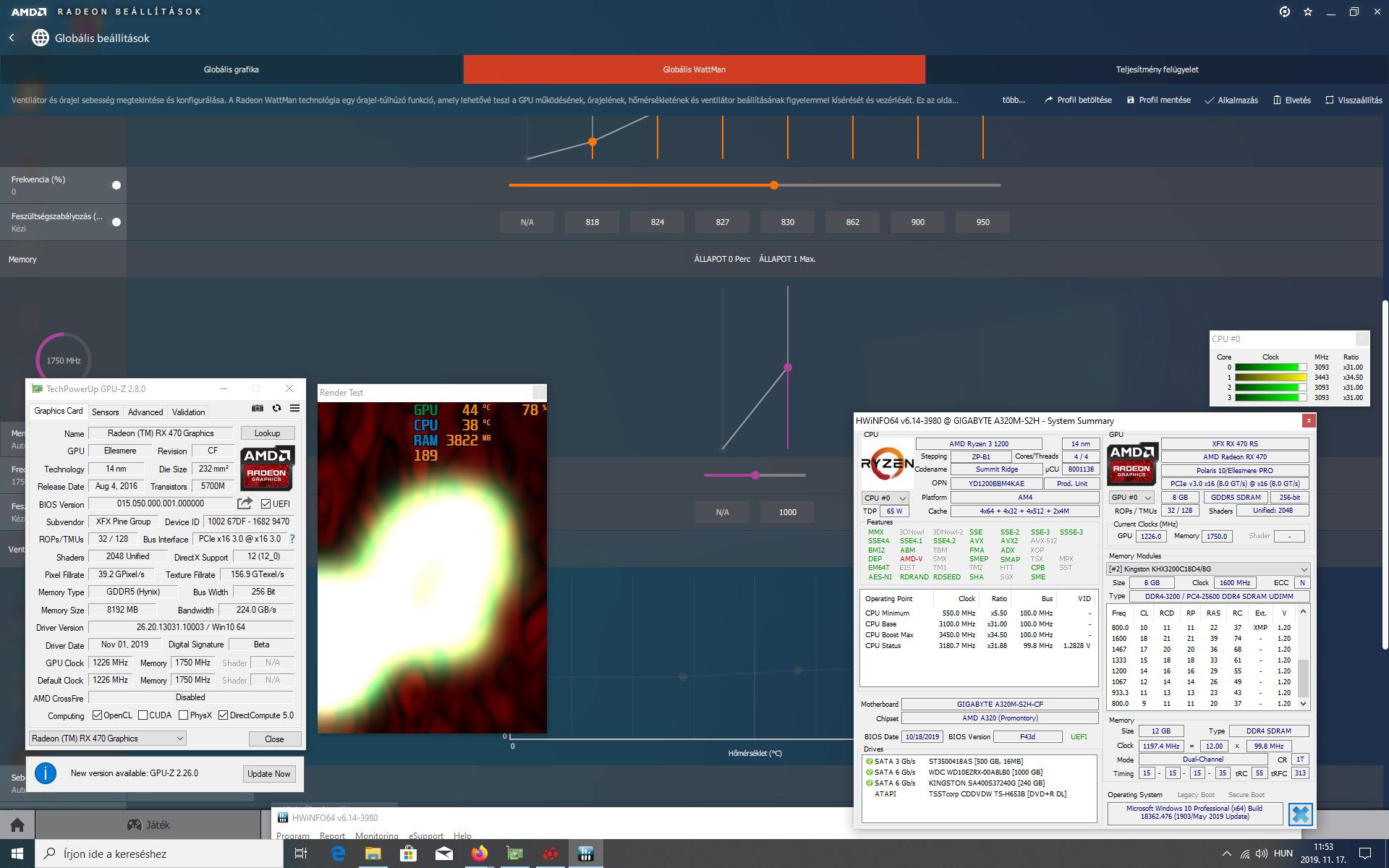Click the BIOS export share icon in GPU-Z
The height and width of the screenshot is (868, 1389).
tap(245, 503)
